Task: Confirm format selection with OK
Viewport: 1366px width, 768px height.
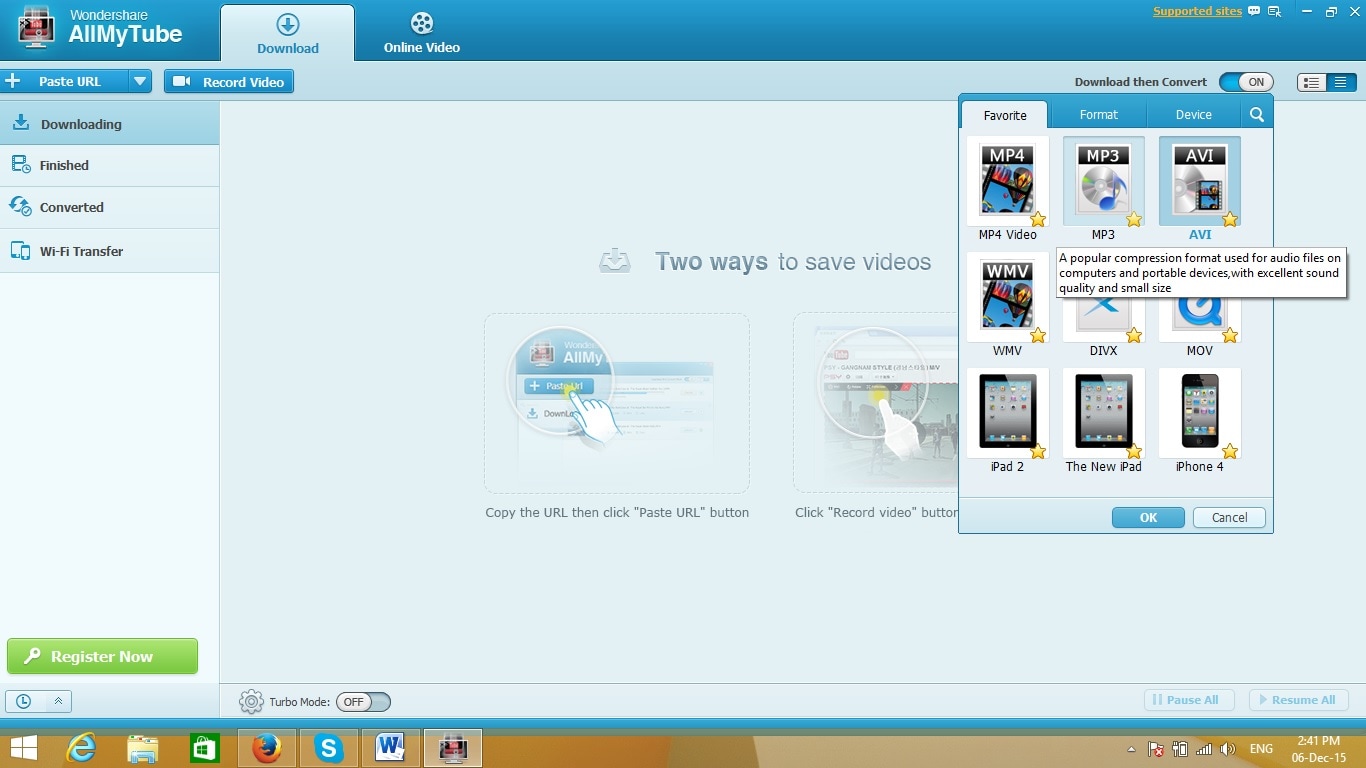Action: coord(1148,517)
